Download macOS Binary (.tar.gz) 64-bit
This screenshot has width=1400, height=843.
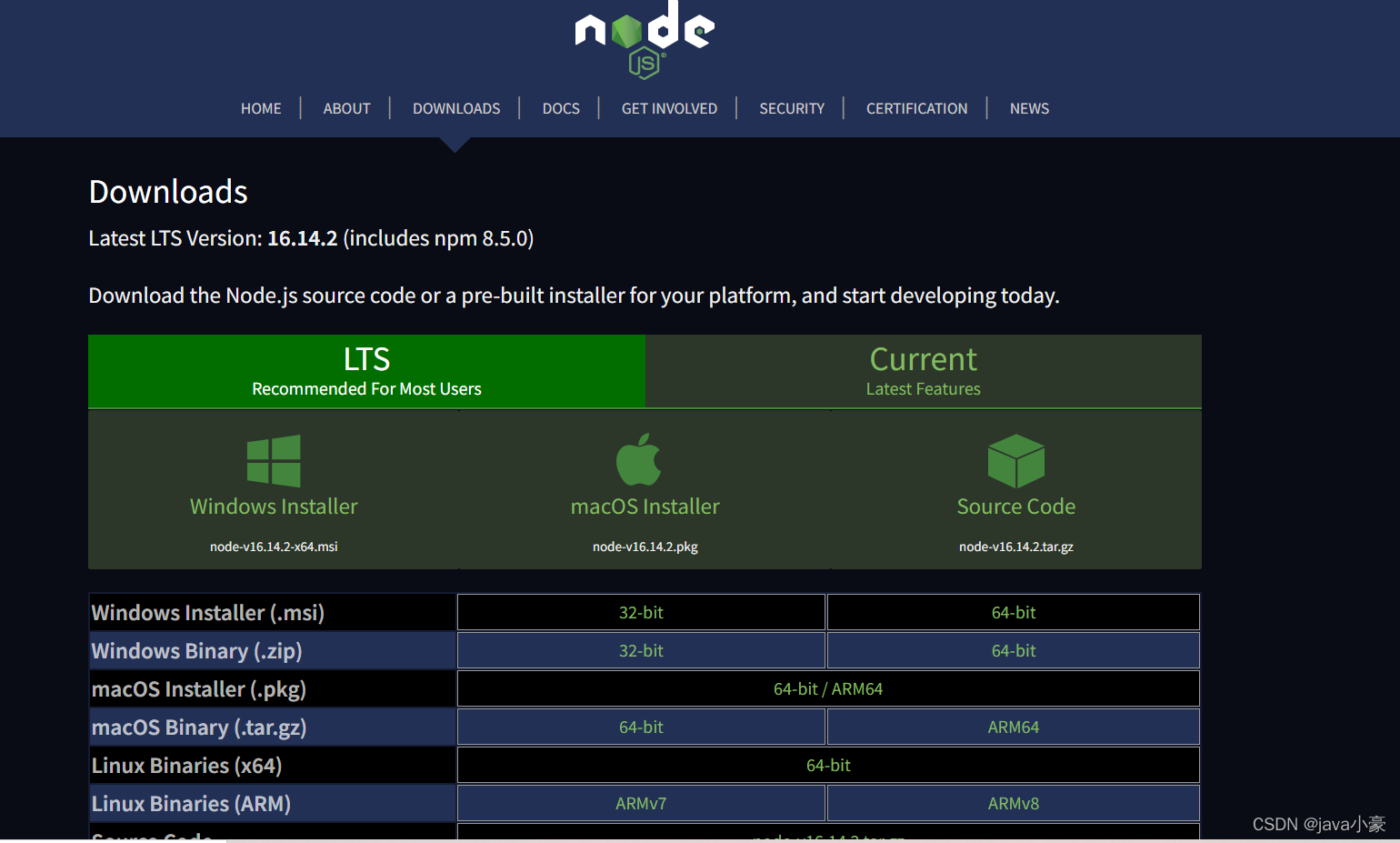coord(641,727)
